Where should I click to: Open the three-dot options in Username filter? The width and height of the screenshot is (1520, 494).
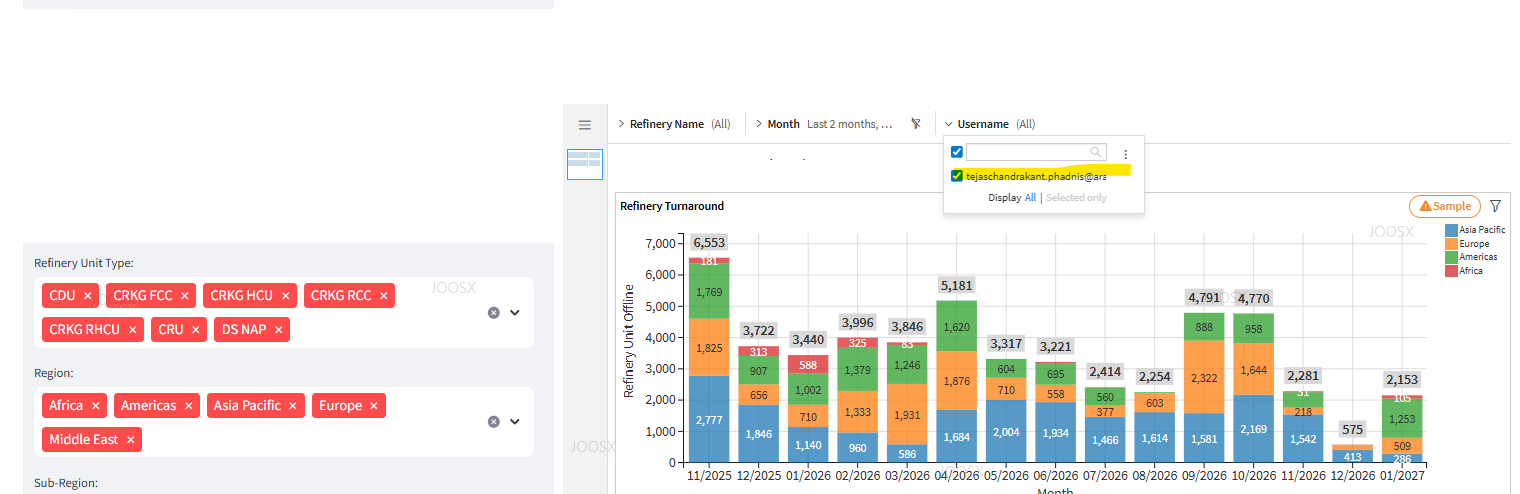point(1125,154)
